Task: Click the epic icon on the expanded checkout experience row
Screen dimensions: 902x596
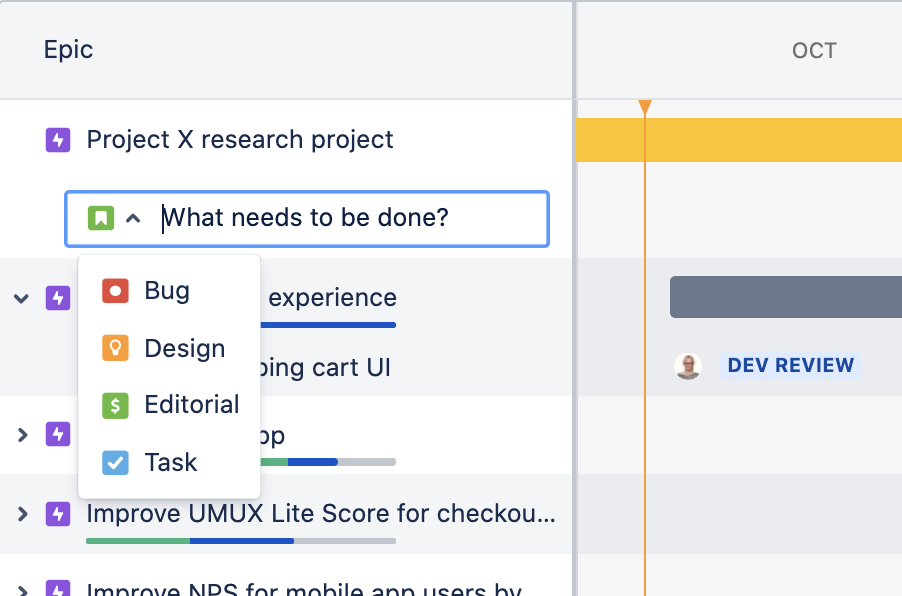Action: click(57, 297)
